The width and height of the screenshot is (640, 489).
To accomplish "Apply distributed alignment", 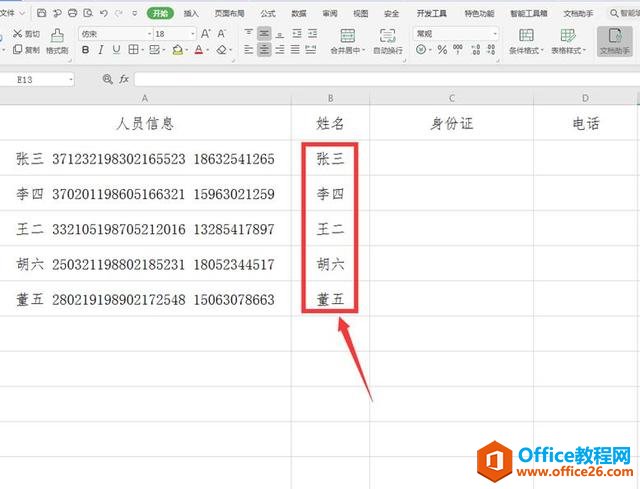I will coord(311,50).
